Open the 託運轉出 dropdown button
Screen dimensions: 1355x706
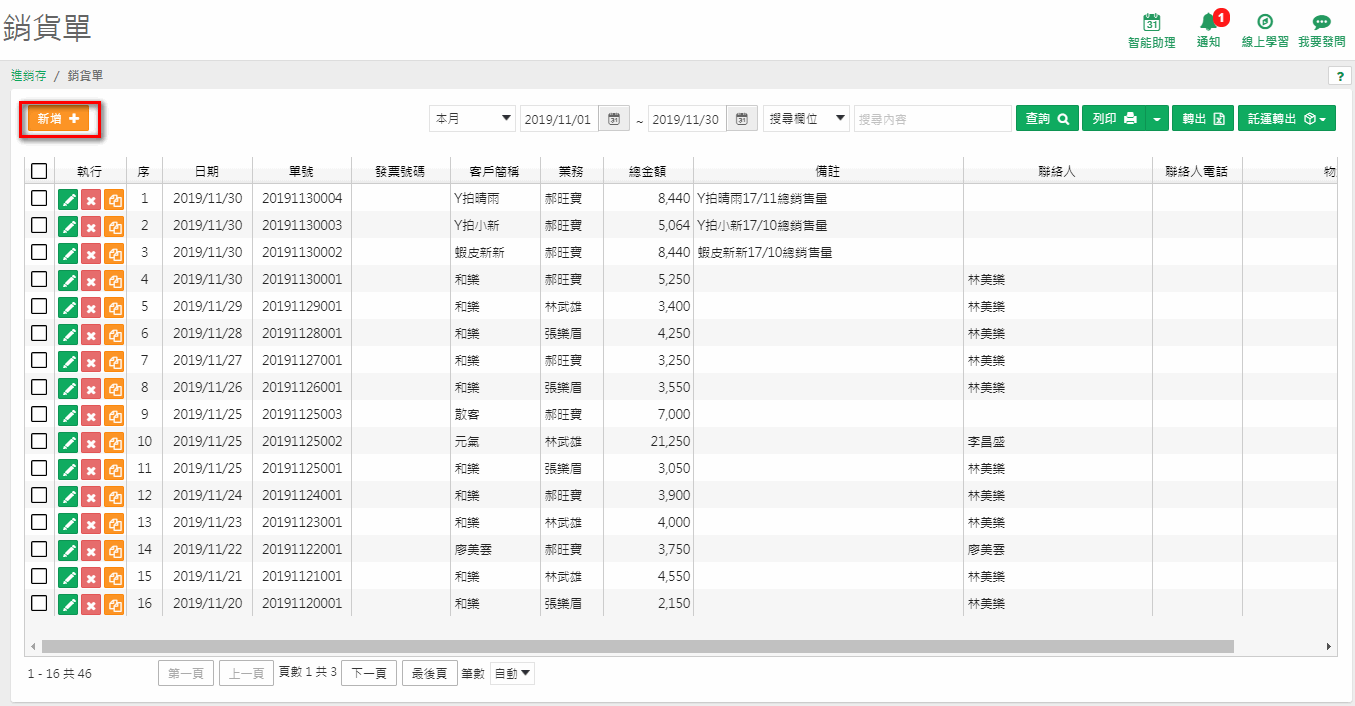pos(1286,119)
